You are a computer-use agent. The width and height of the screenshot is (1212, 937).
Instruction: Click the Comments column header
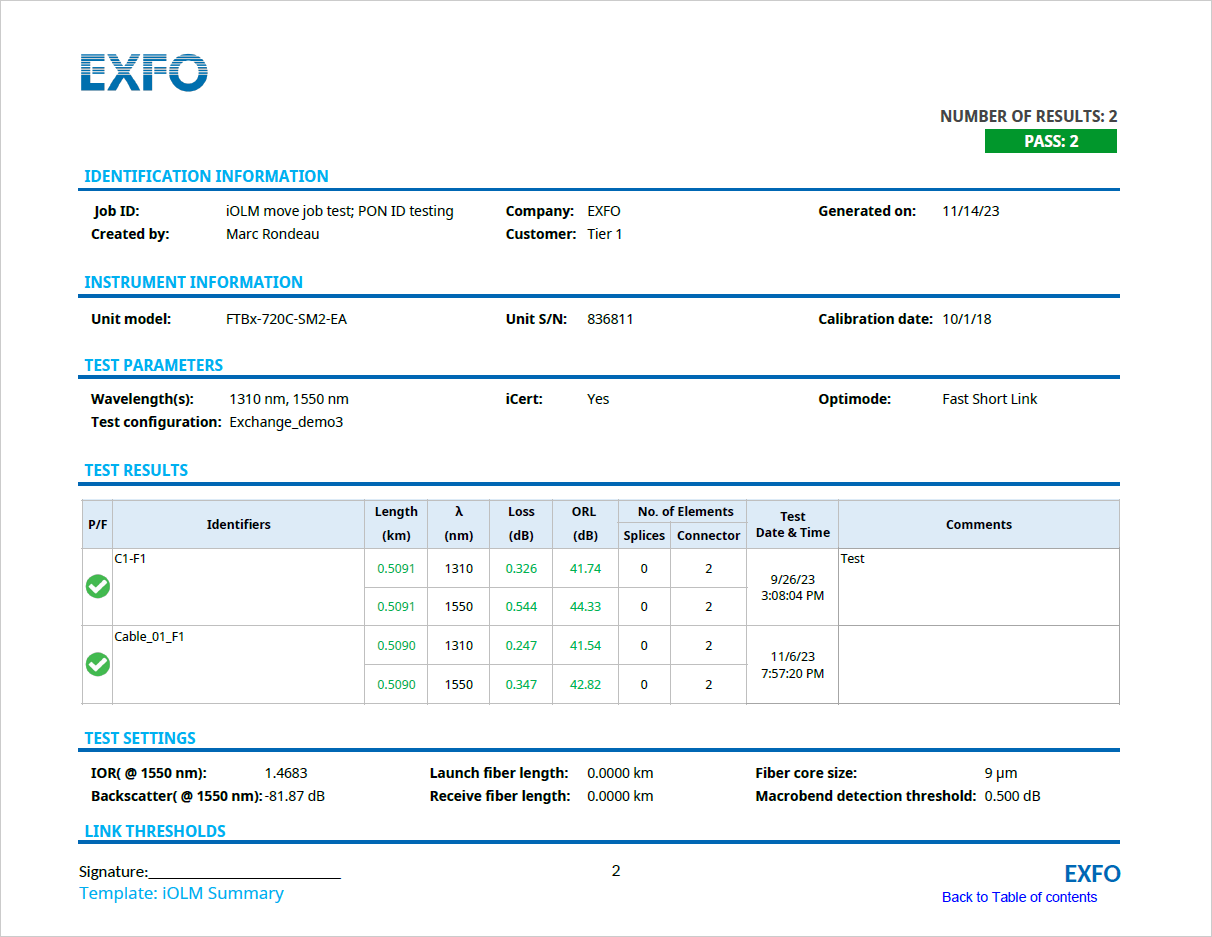979,524
